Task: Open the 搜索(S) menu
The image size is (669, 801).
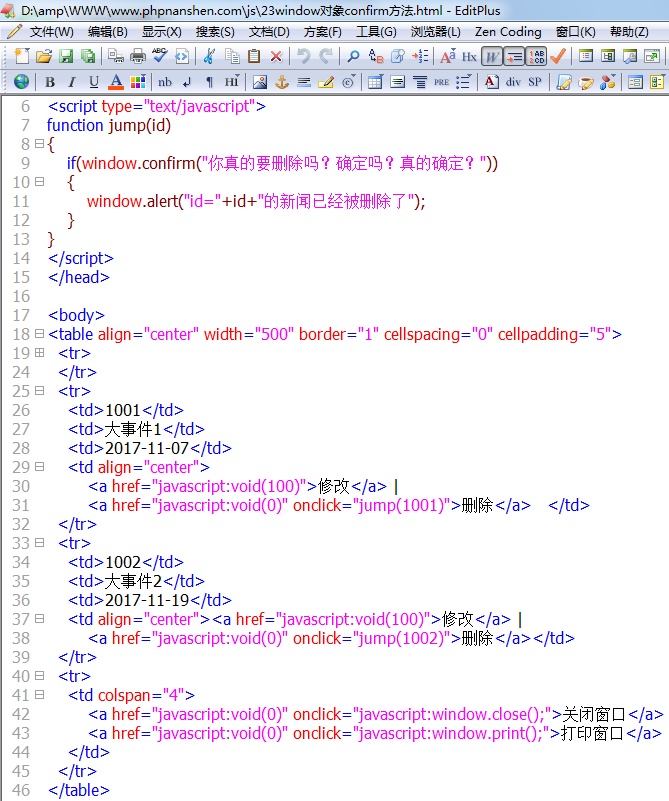Action: coord(215,32)
